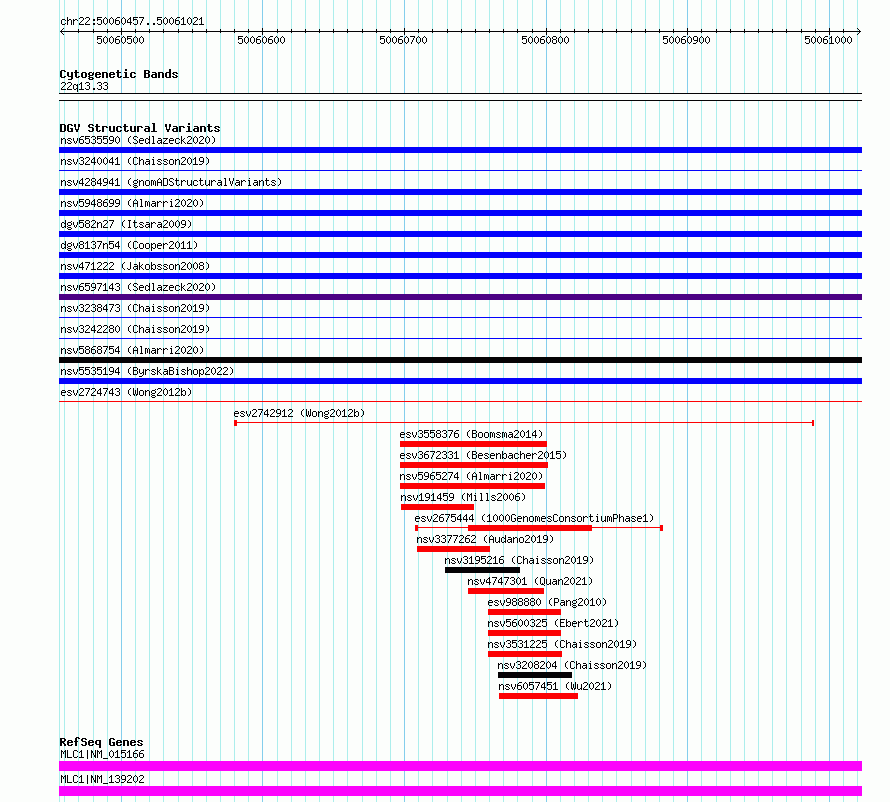Open the MLC1|NM_139202 gene label
Viewport: 890px width, 802px height.
pyautogui.click(x=102, y=779)
